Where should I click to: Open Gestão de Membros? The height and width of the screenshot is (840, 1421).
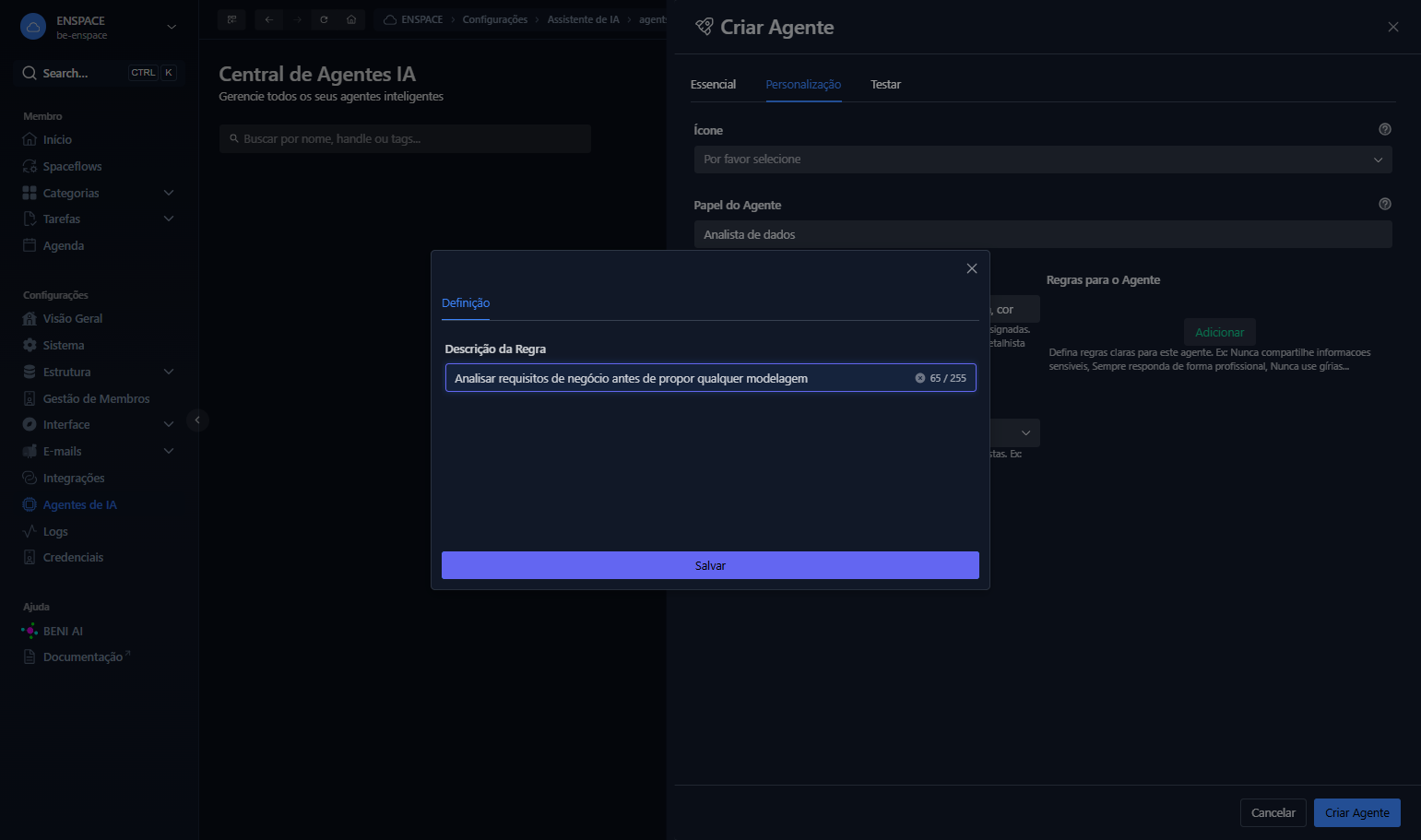click(x=96, y=398)
